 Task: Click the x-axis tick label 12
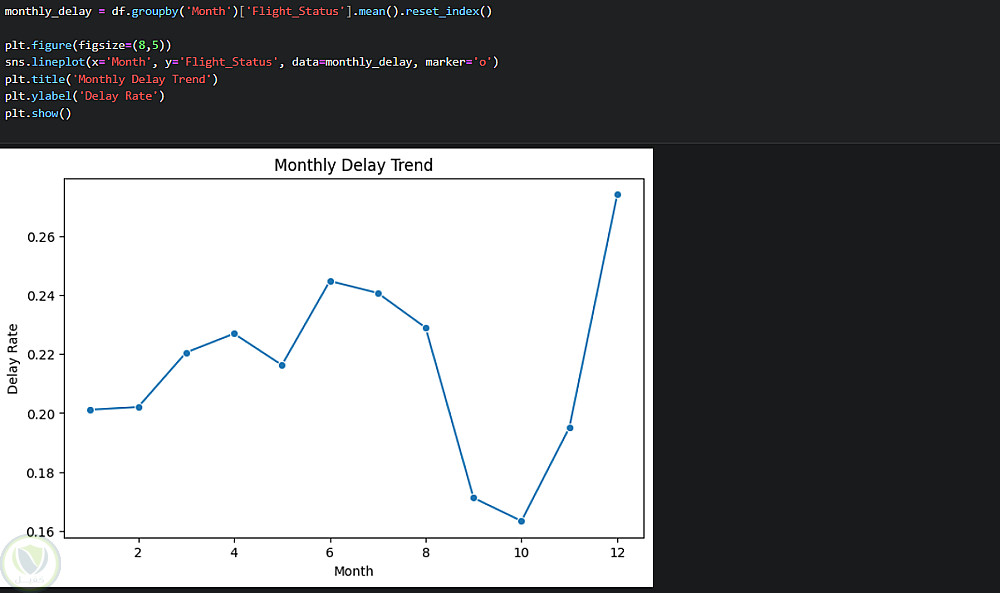(x=617, y=550)
